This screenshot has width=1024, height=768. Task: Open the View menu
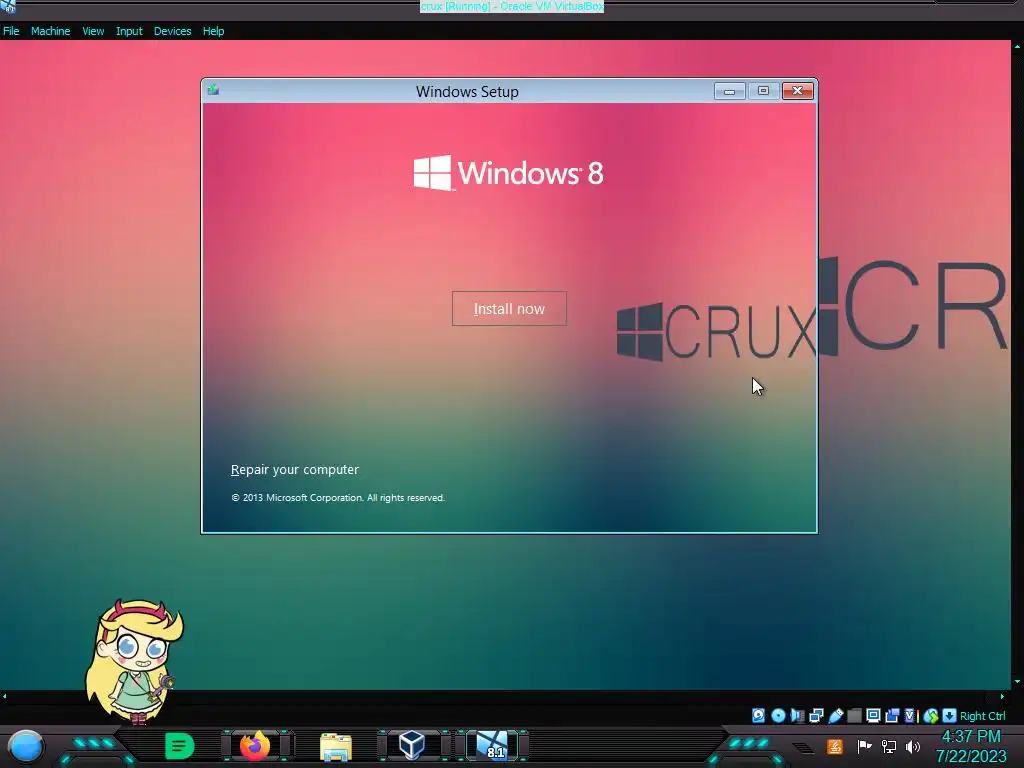tap(93, 31)
